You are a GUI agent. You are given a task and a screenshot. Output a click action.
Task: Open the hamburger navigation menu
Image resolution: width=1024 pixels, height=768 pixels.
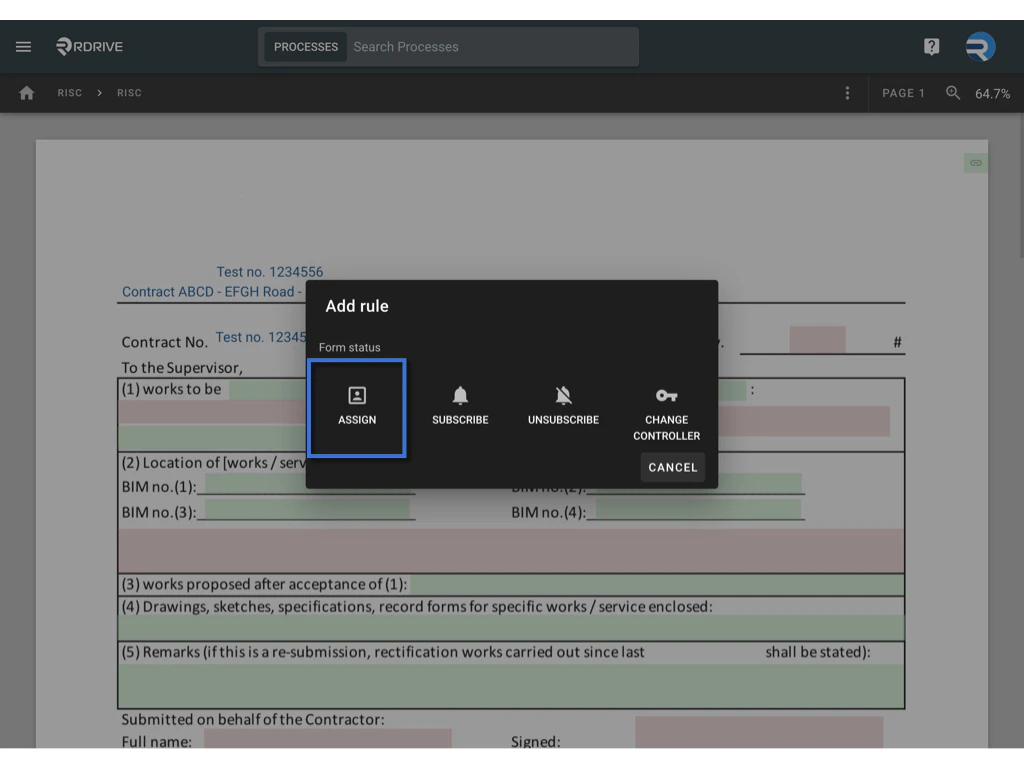point(23,46)
